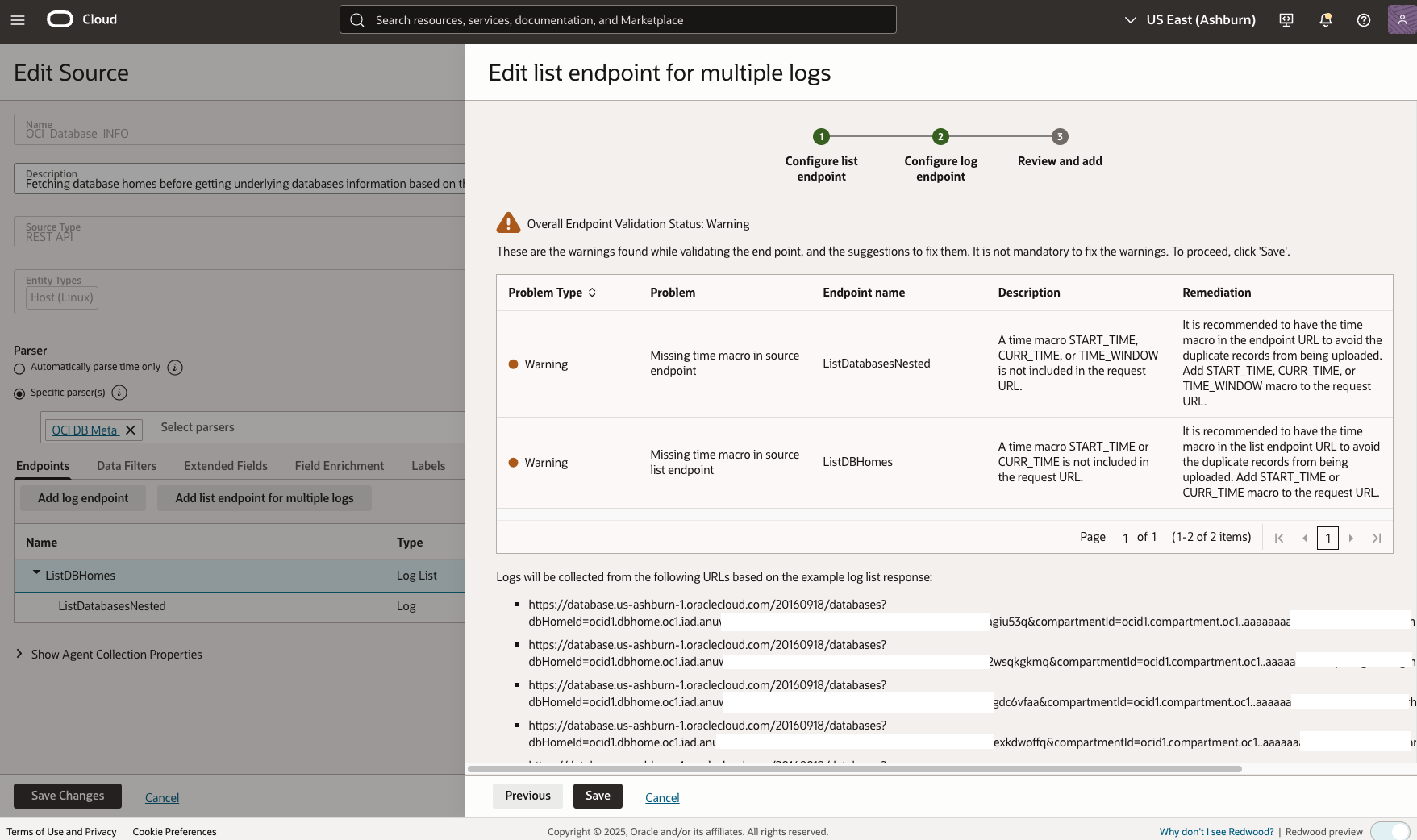Open the Help menu
This screenshot has height=840, width=1417.
pyautogui.click(x=1363, y=19)
